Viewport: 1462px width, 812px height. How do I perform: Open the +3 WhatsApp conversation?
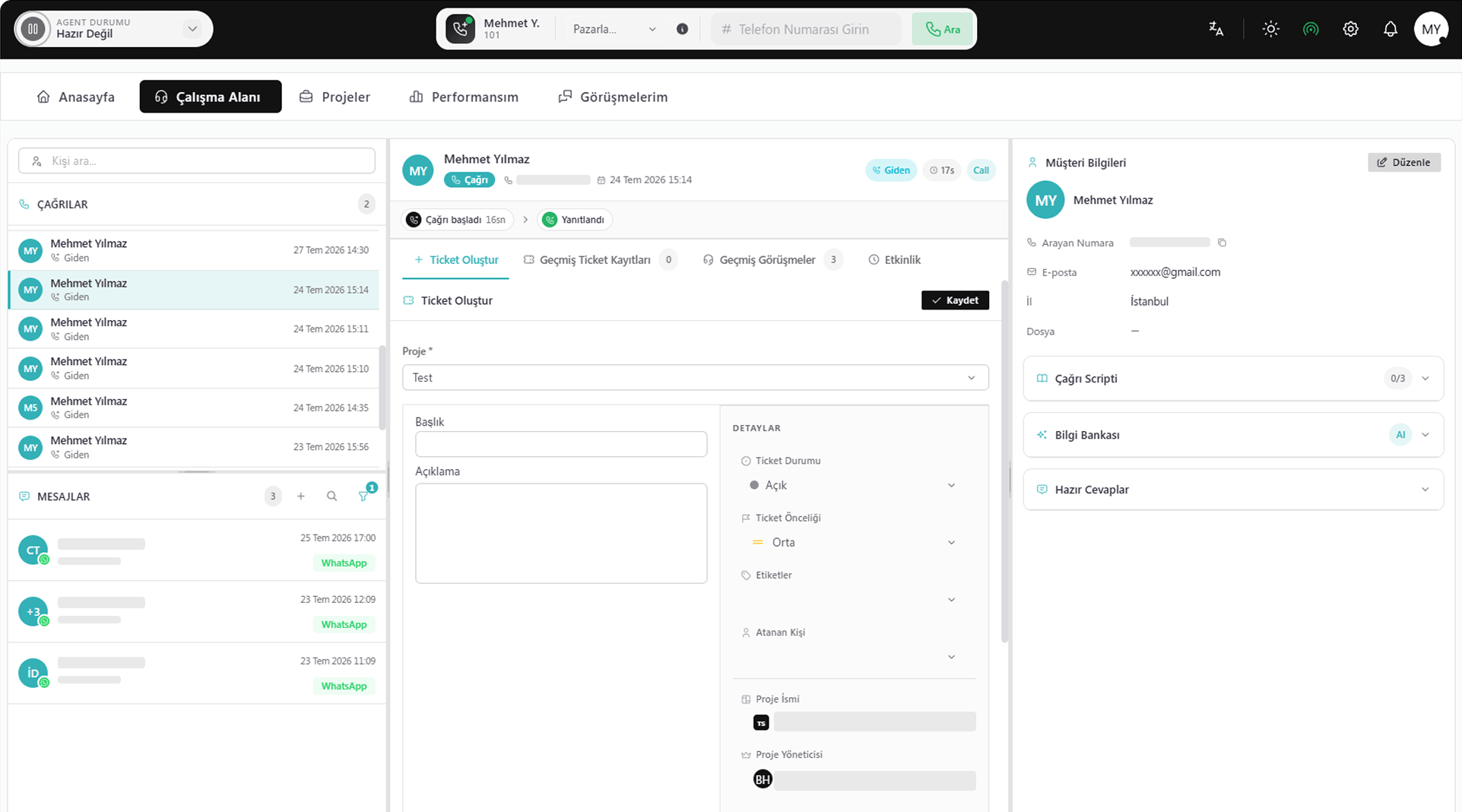pos(197,612)
